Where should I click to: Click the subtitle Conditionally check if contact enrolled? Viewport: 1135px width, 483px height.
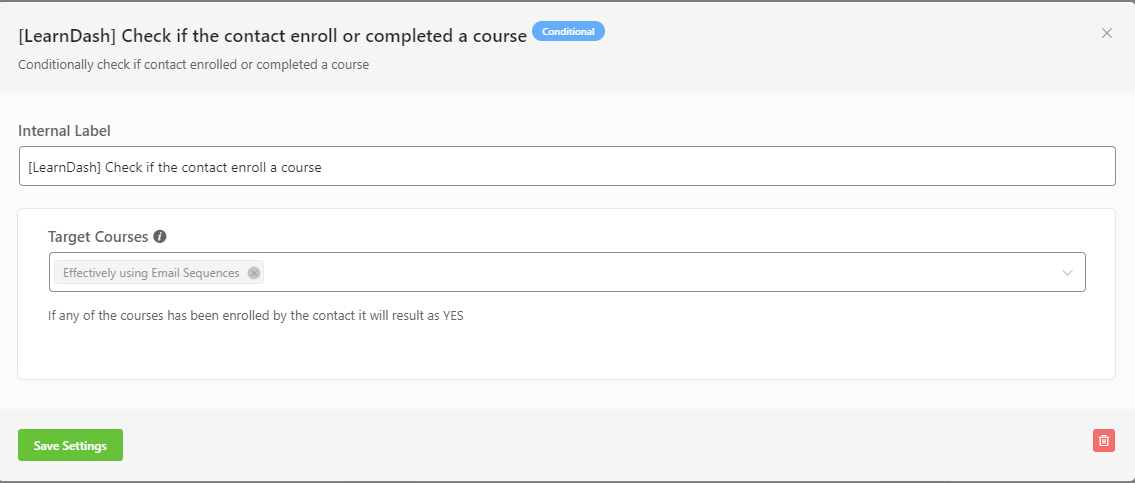(193, 64)
